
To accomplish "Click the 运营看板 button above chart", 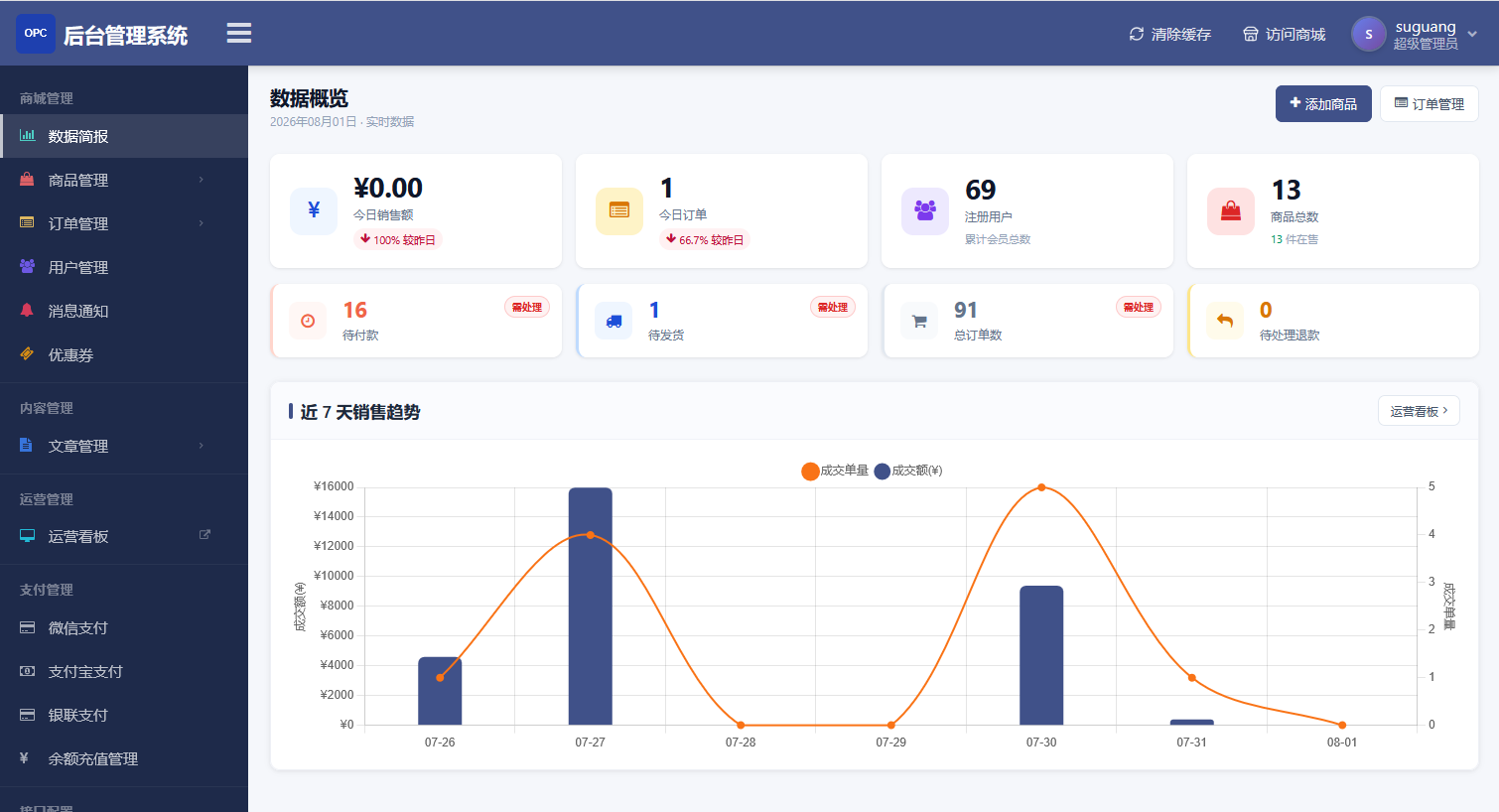I will coord(1419,411).
